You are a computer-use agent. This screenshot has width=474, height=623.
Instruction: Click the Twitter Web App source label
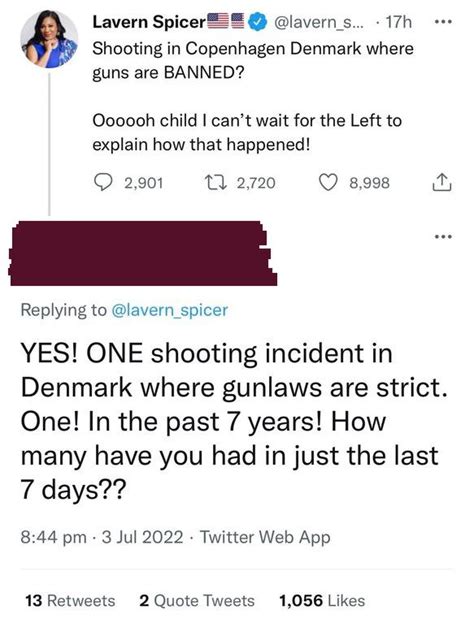point(265,537)
